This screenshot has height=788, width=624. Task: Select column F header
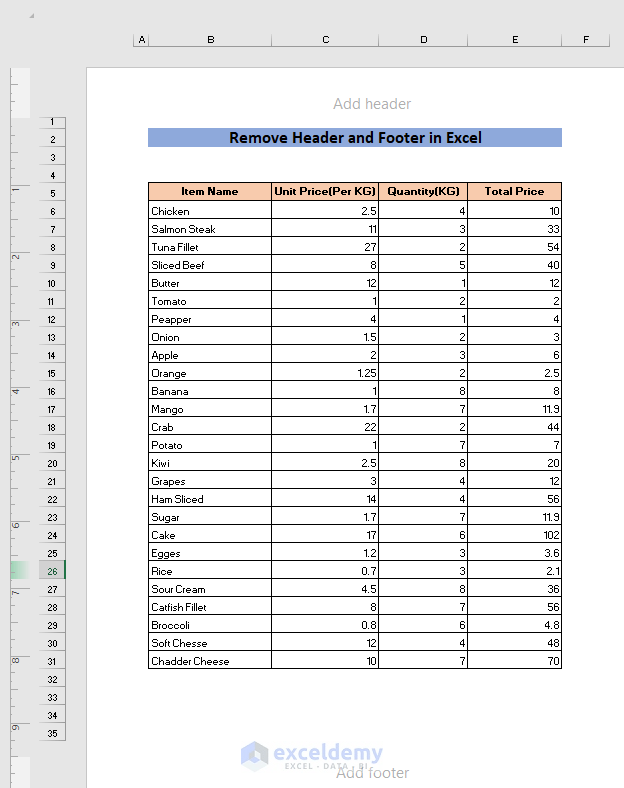586,40
